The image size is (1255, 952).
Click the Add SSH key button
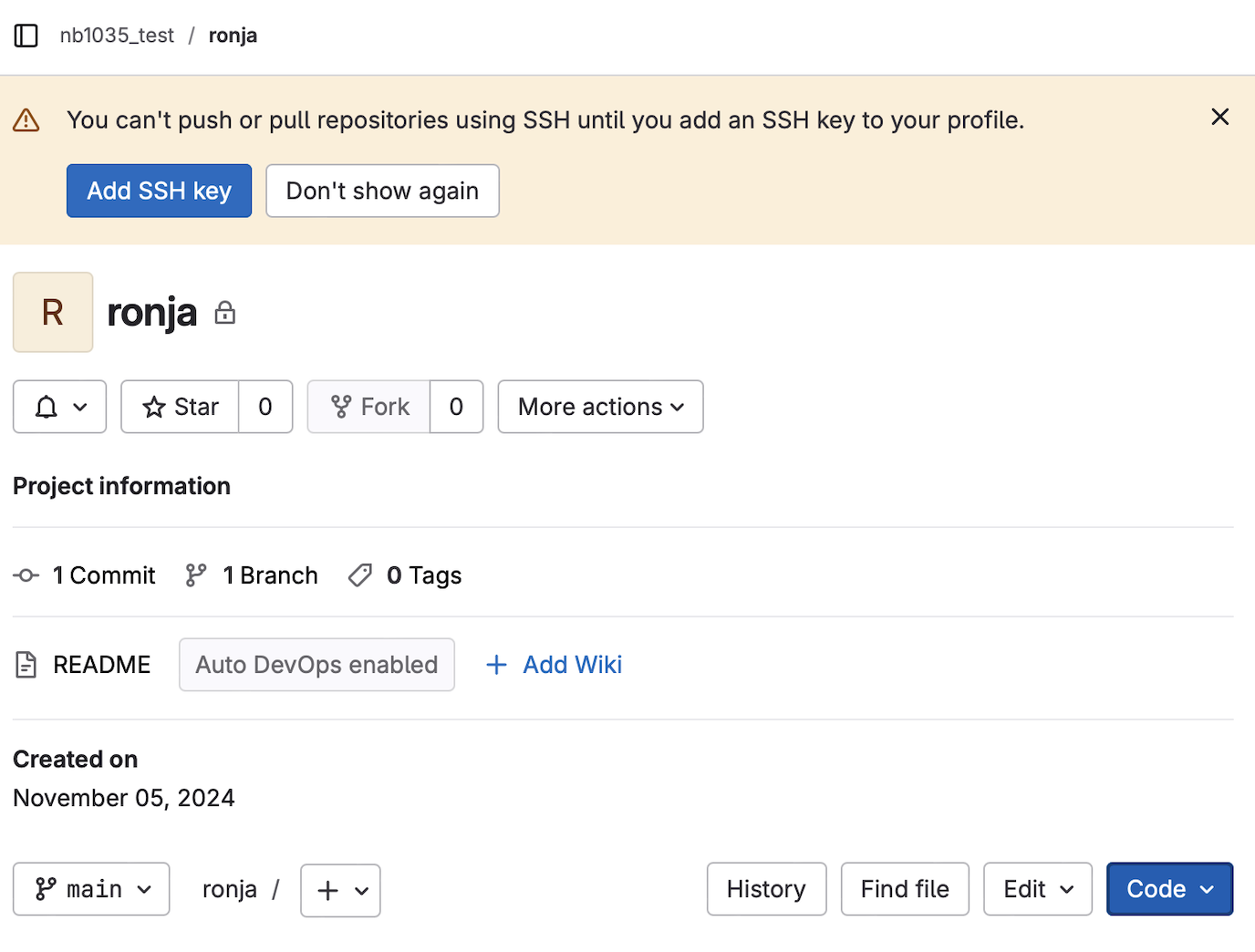[159, 191]
